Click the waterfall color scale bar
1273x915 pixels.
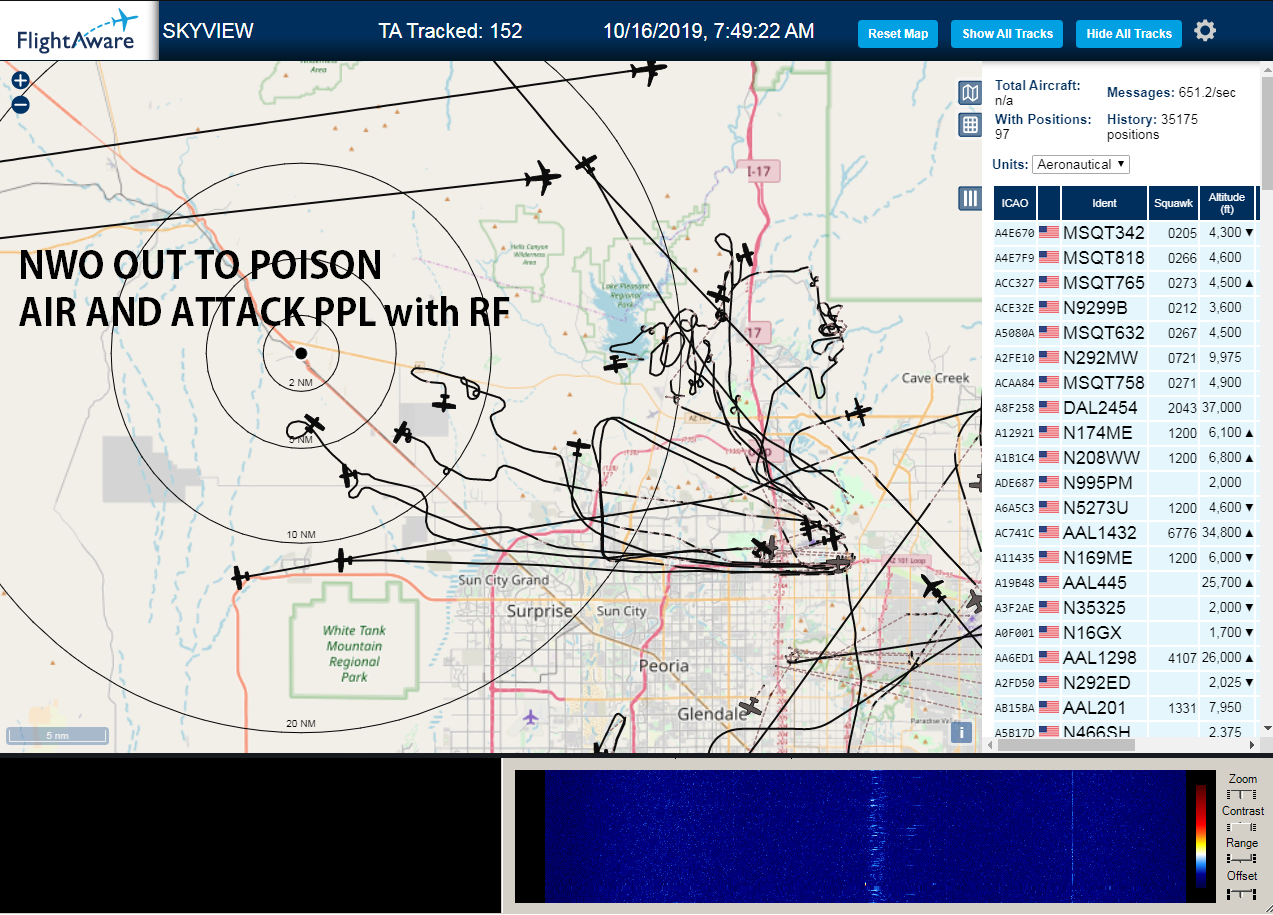[x=1201, y=836]
